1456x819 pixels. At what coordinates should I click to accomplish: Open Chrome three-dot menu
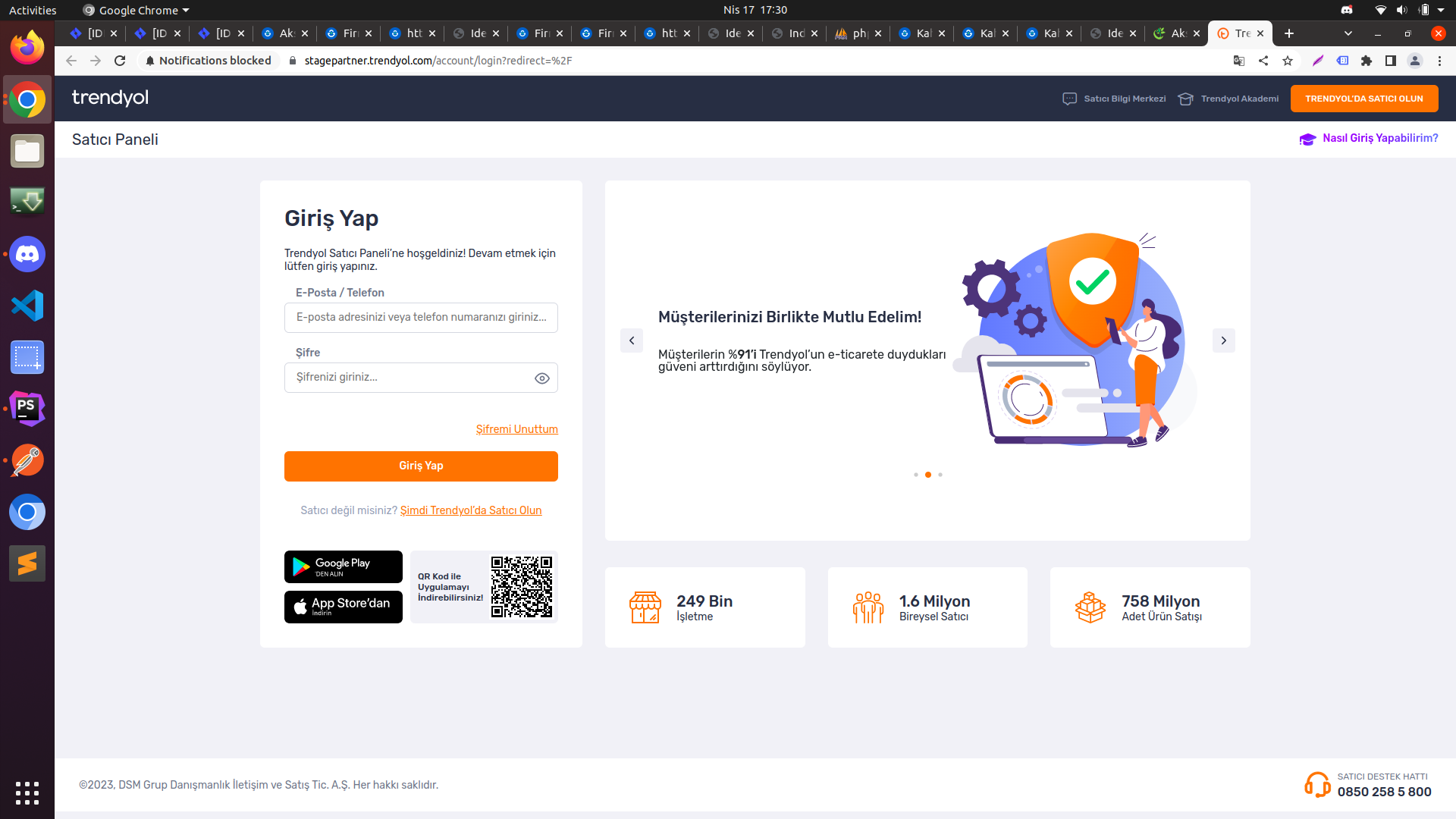(1439, 61)
